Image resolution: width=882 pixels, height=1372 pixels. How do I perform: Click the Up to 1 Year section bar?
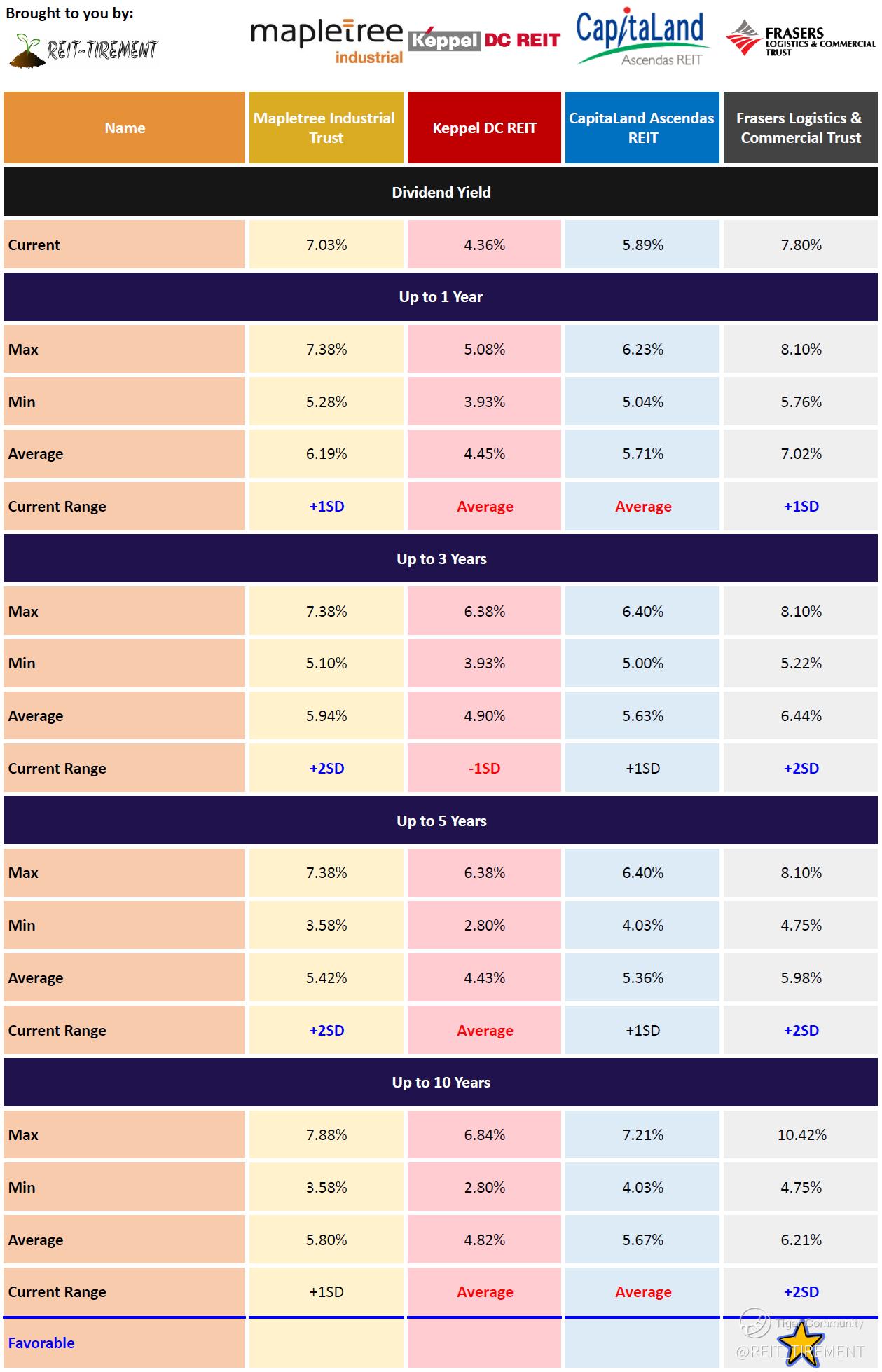441,296
